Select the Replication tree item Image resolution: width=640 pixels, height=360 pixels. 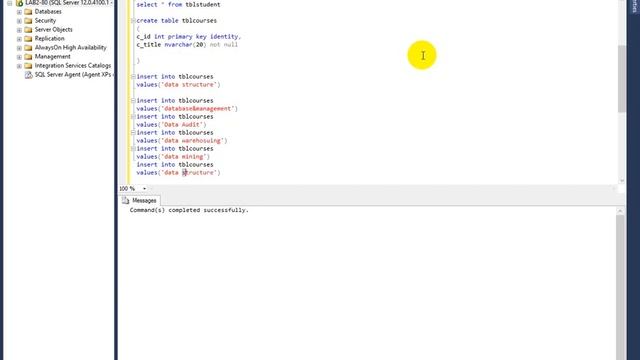[49, 39]
